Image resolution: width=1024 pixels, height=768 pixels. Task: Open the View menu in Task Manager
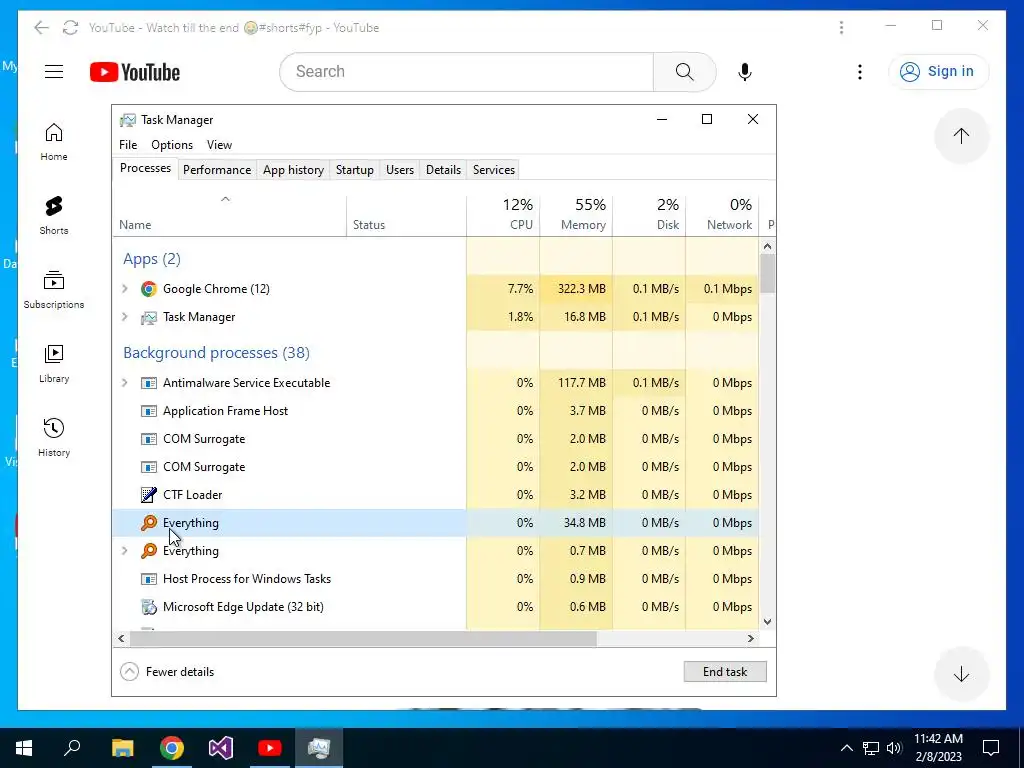click(219, 145)
